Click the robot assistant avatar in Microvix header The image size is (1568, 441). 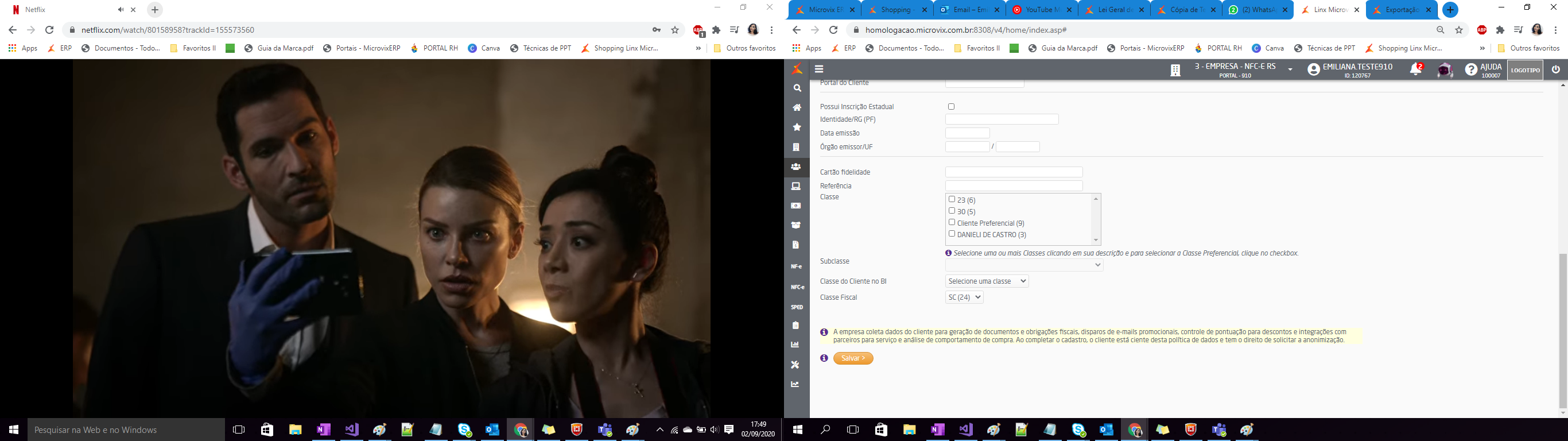click(x=1445, y=70)
